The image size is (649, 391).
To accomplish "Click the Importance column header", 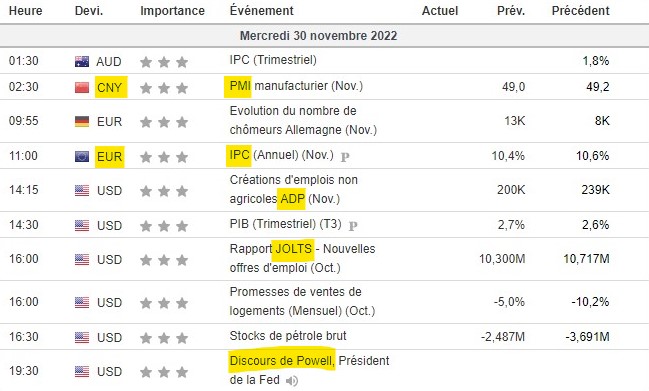I will click(x=172, y=11).
